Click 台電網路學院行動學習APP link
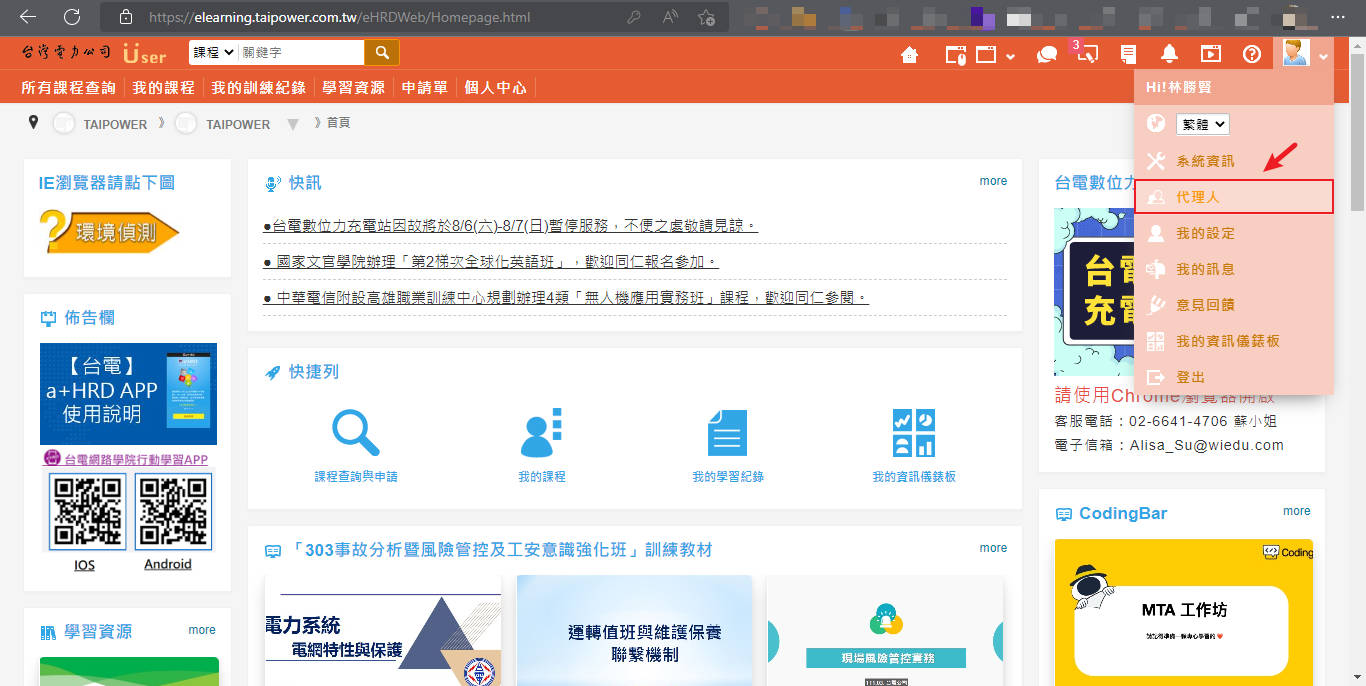 point(135,460)
